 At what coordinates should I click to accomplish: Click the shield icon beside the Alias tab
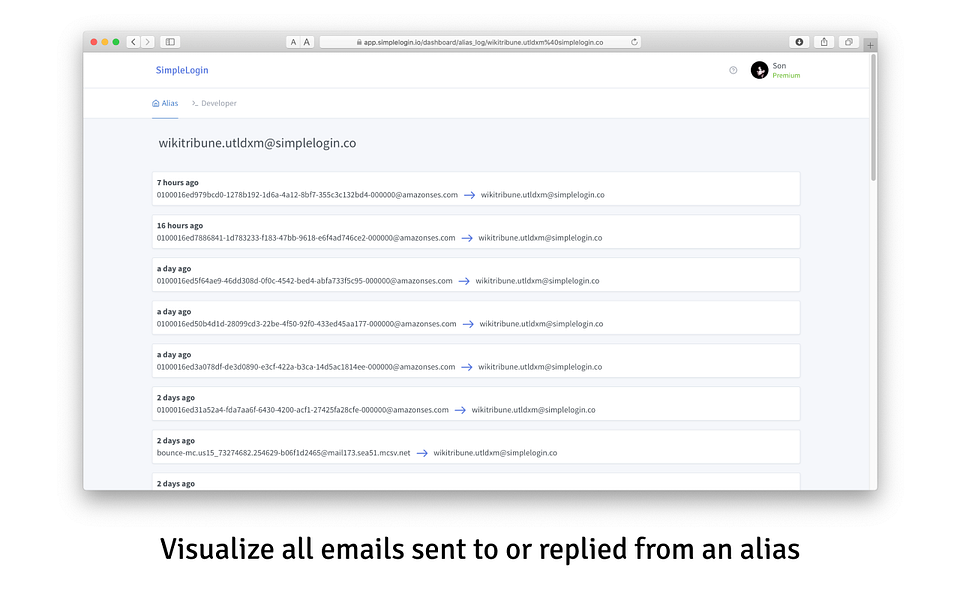(156, 103)
